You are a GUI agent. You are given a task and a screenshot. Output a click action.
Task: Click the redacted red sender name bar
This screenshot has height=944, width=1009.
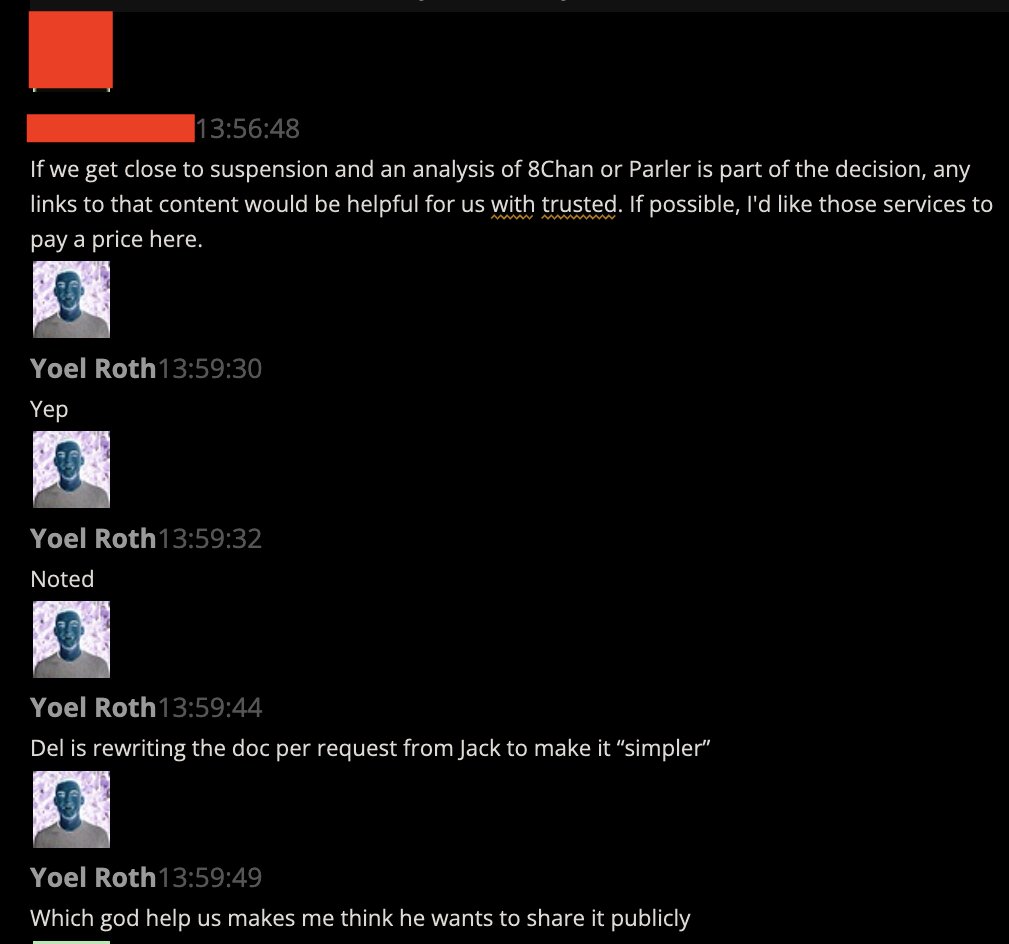click(x=111, y=128)
